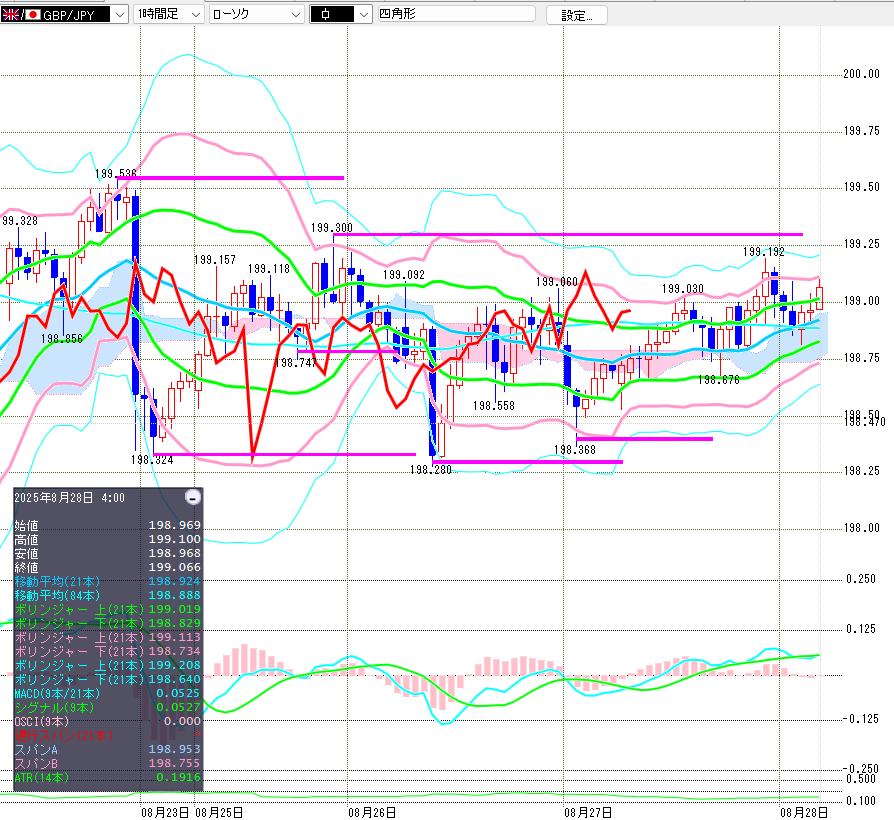This screenshot has height=820, width=894.
Task: Click the 08月26日 date axis label
Action: tap(372, 813)
